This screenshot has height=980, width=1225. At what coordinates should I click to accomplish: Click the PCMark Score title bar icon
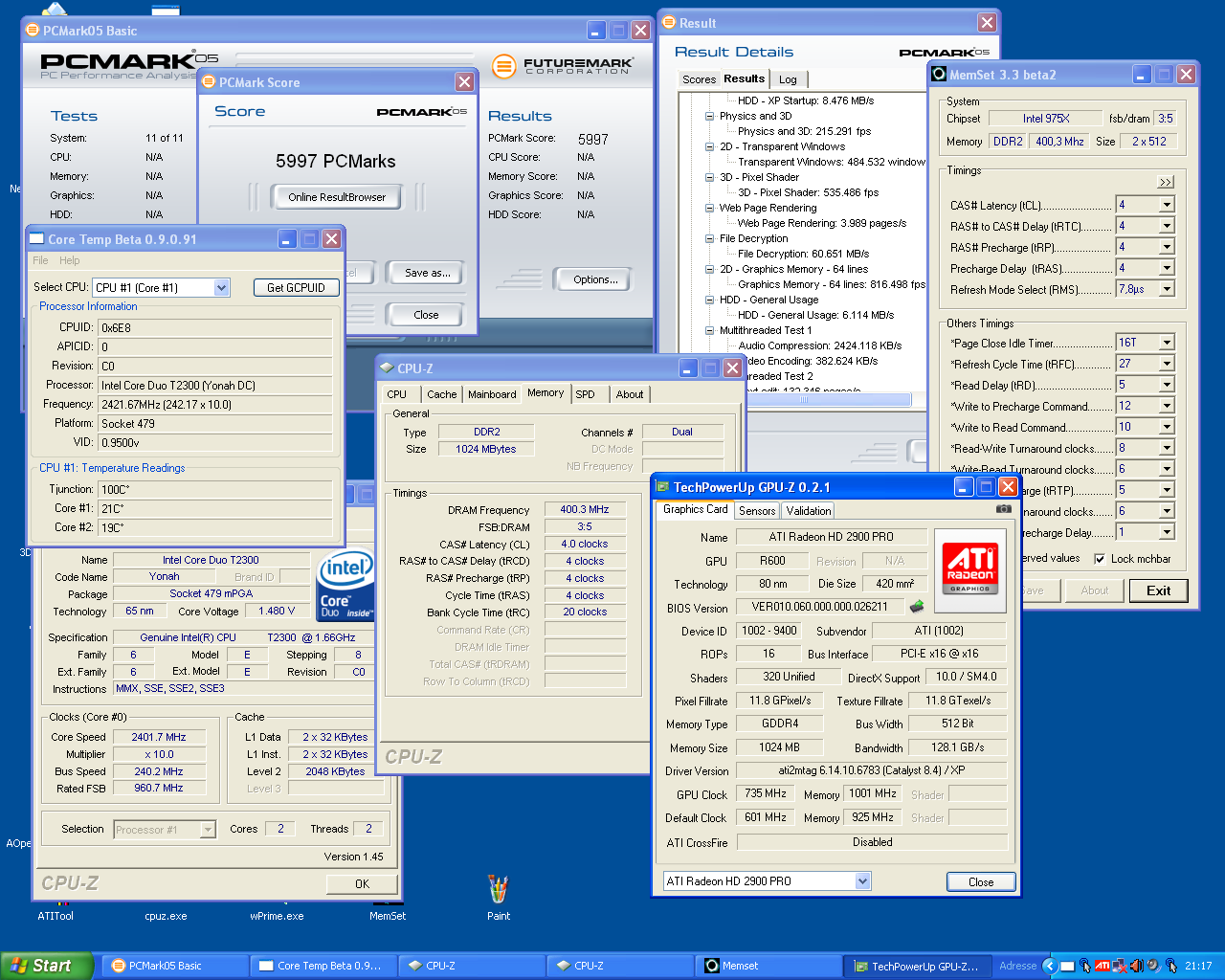tap(209, 81)
